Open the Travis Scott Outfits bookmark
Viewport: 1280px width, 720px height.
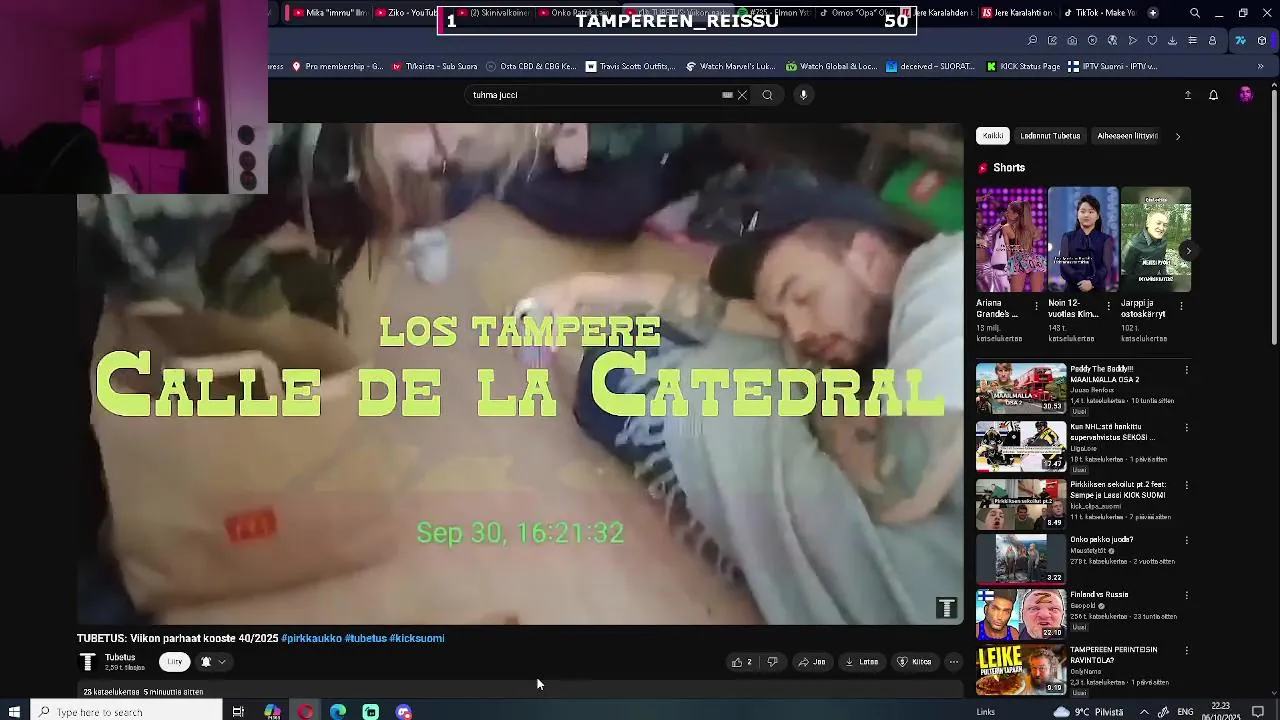tap(631, 67)
